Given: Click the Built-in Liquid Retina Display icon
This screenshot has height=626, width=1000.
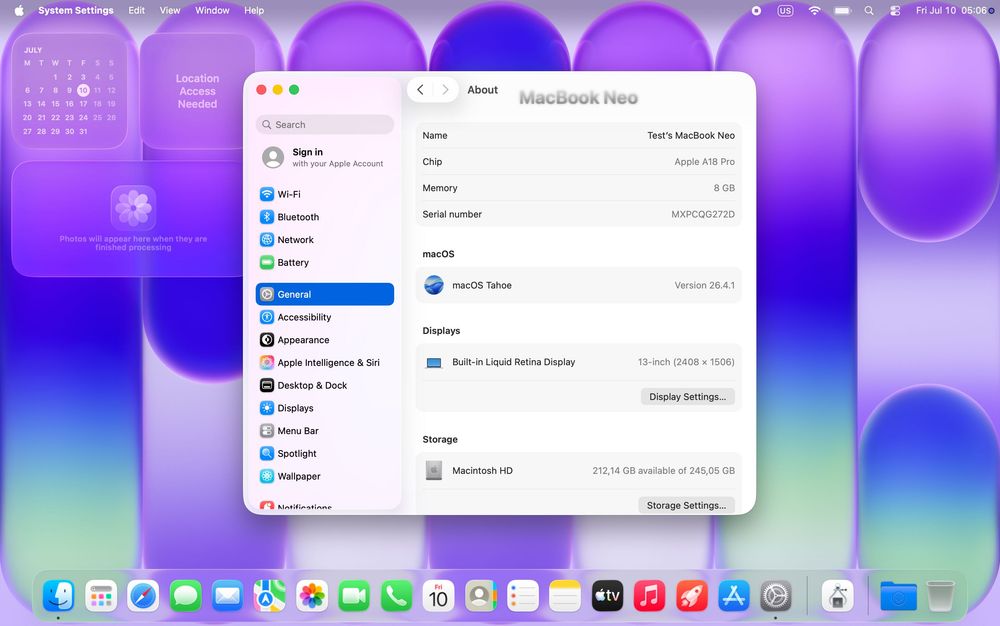Looking at the screenshot, I should [434, 363].
